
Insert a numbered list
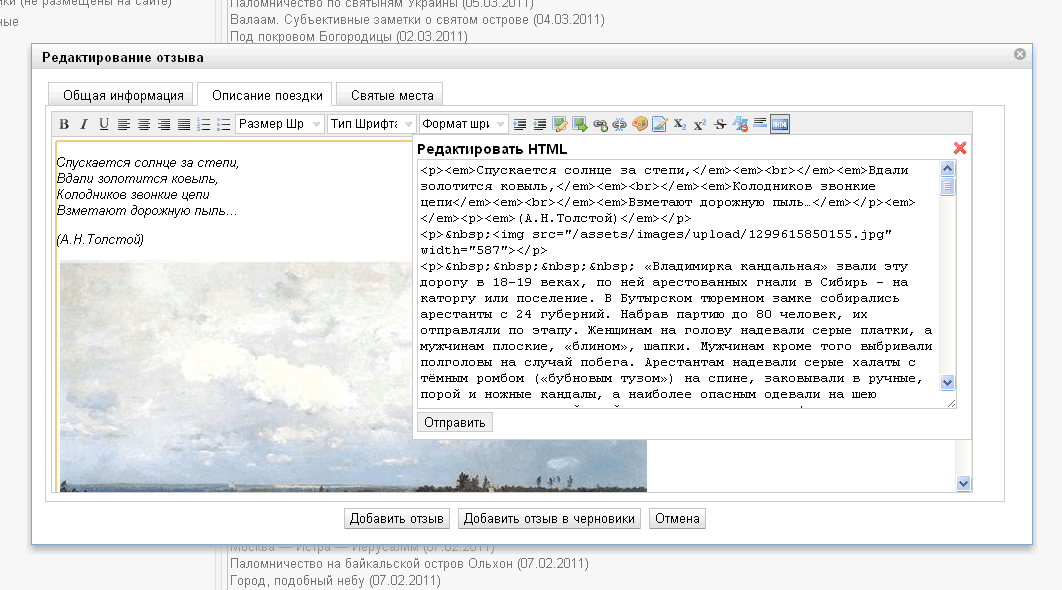pos(204,125)
